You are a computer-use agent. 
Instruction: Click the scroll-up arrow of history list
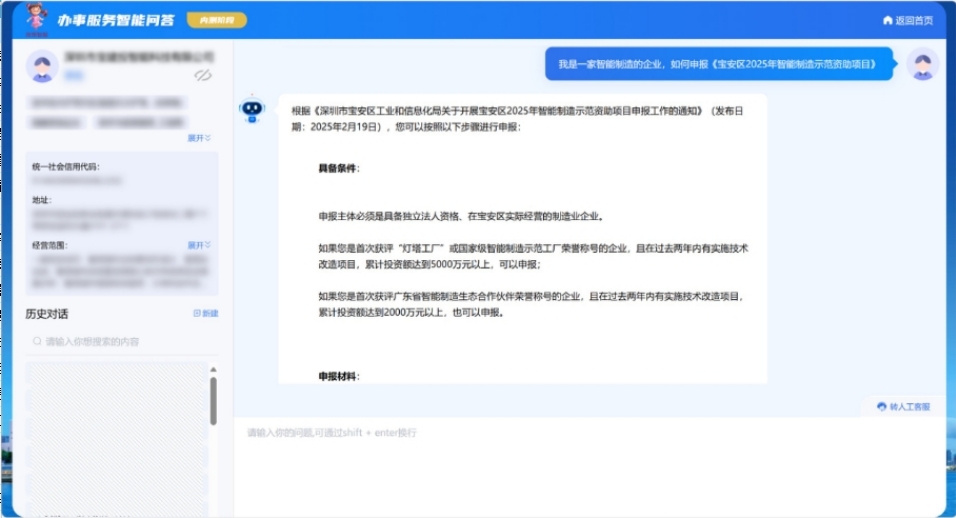click(x=213, y=369)
